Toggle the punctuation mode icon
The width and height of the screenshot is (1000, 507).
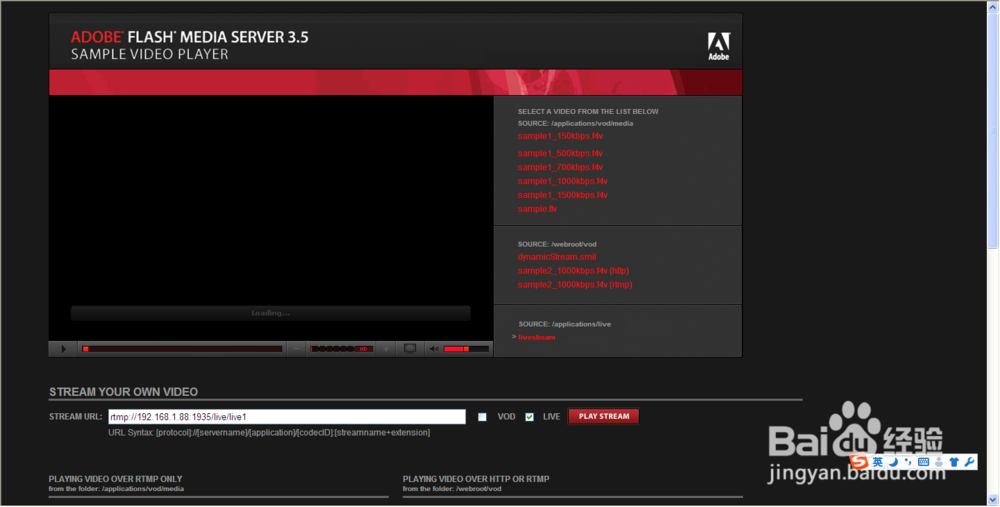[x=908, y=462]
